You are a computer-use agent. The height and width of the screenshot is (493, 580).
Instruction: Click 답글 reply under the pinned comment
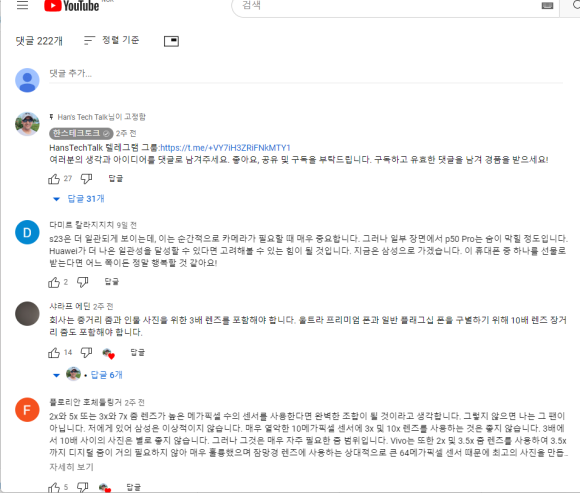[x=115, y=179]
